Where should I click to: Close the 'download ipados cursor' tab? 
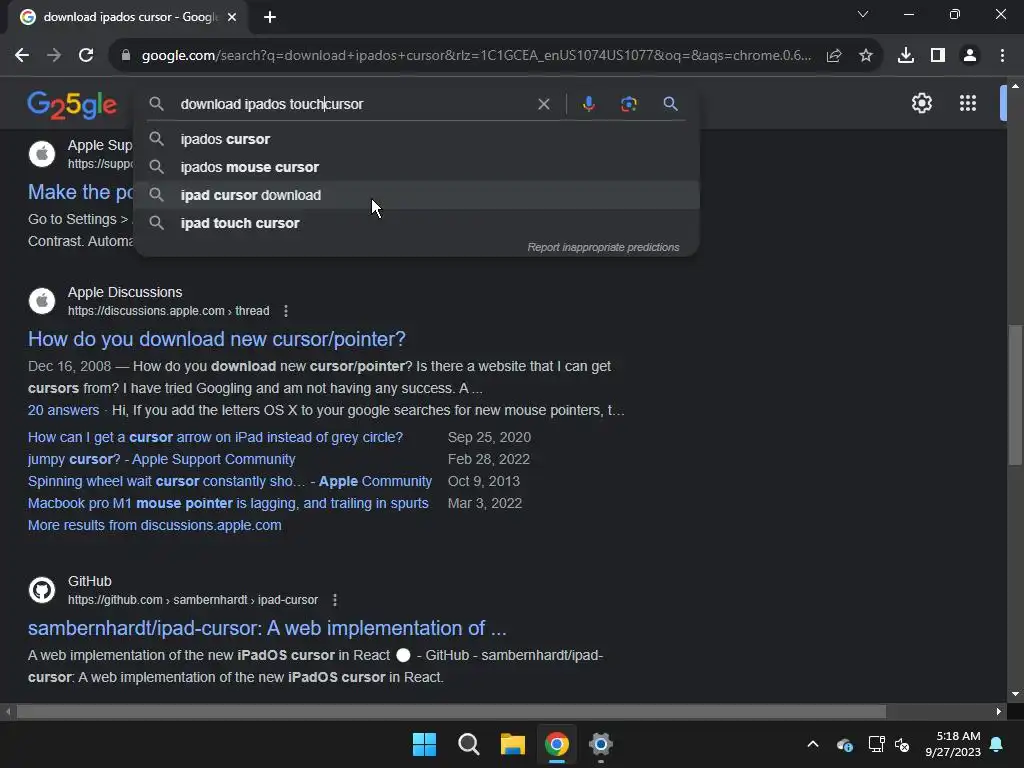point(232,17)
